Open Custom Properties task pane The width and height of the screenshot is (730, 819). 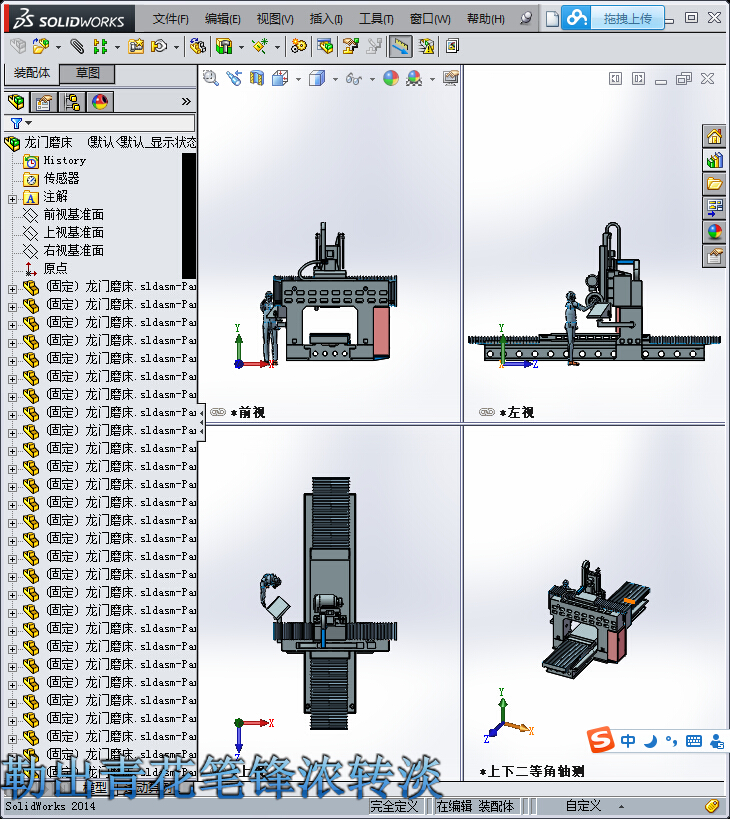point(714,256)
